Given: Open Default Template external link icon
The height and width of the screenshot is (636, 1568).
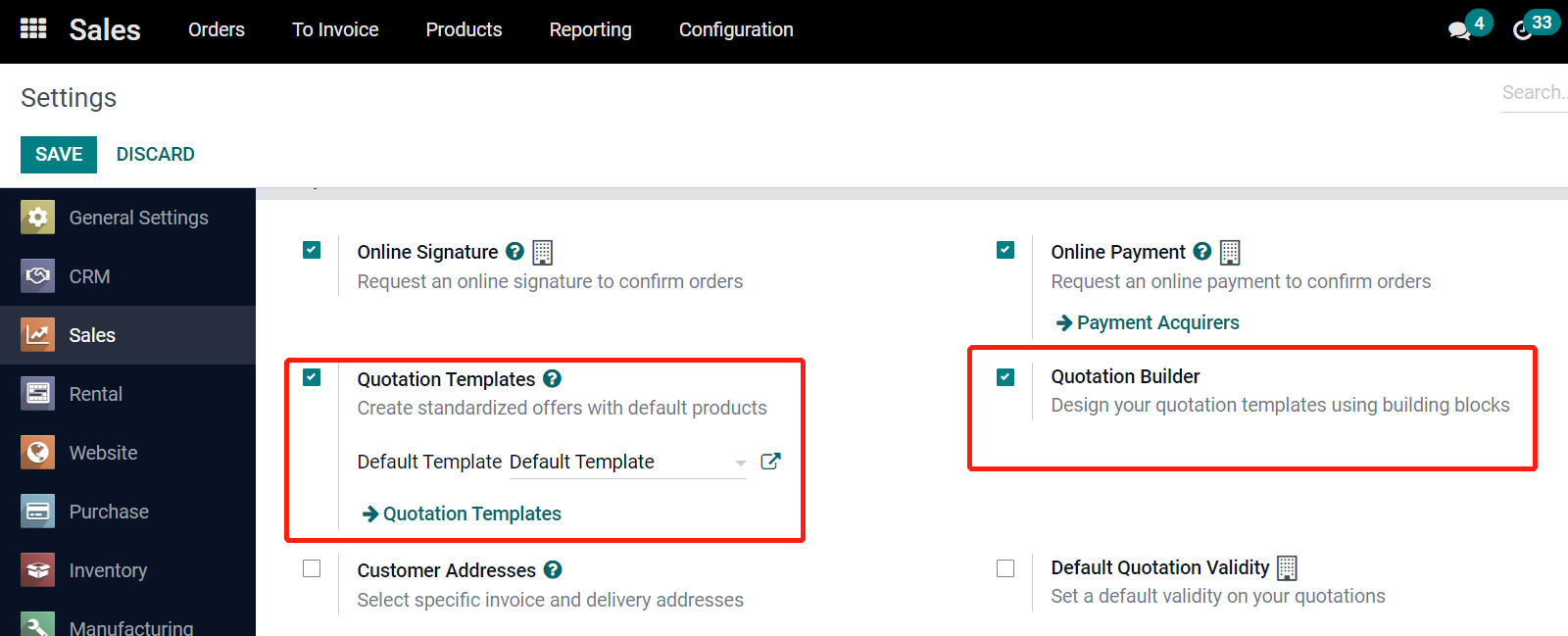Looking at the screenshot, I should pos(770,462).
